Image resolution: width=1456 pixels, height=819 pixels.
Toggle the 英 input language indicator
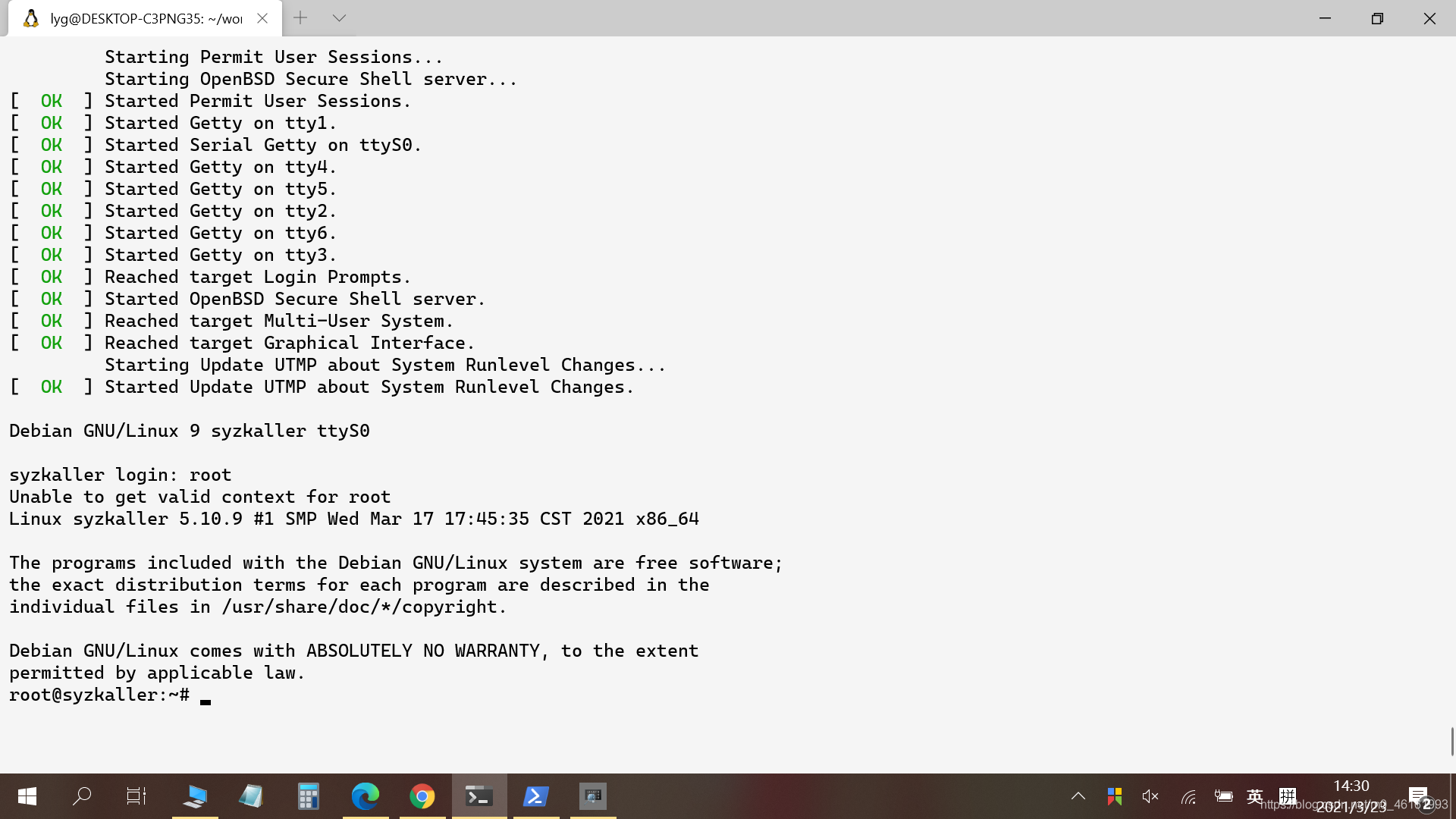[x=1255, y=796]
